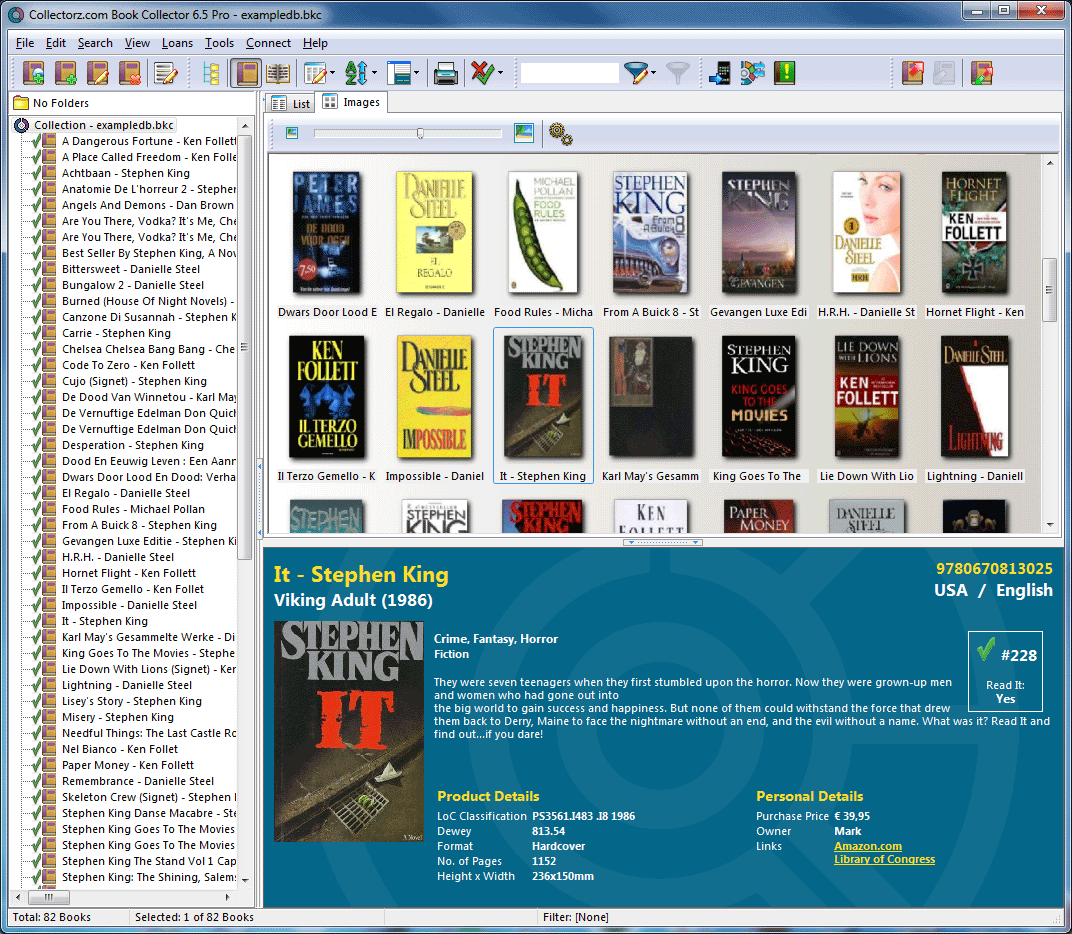Switch to the List tab
This screenshot has width=1072, height=934.
pyautogui.click(x=291, y=103)
